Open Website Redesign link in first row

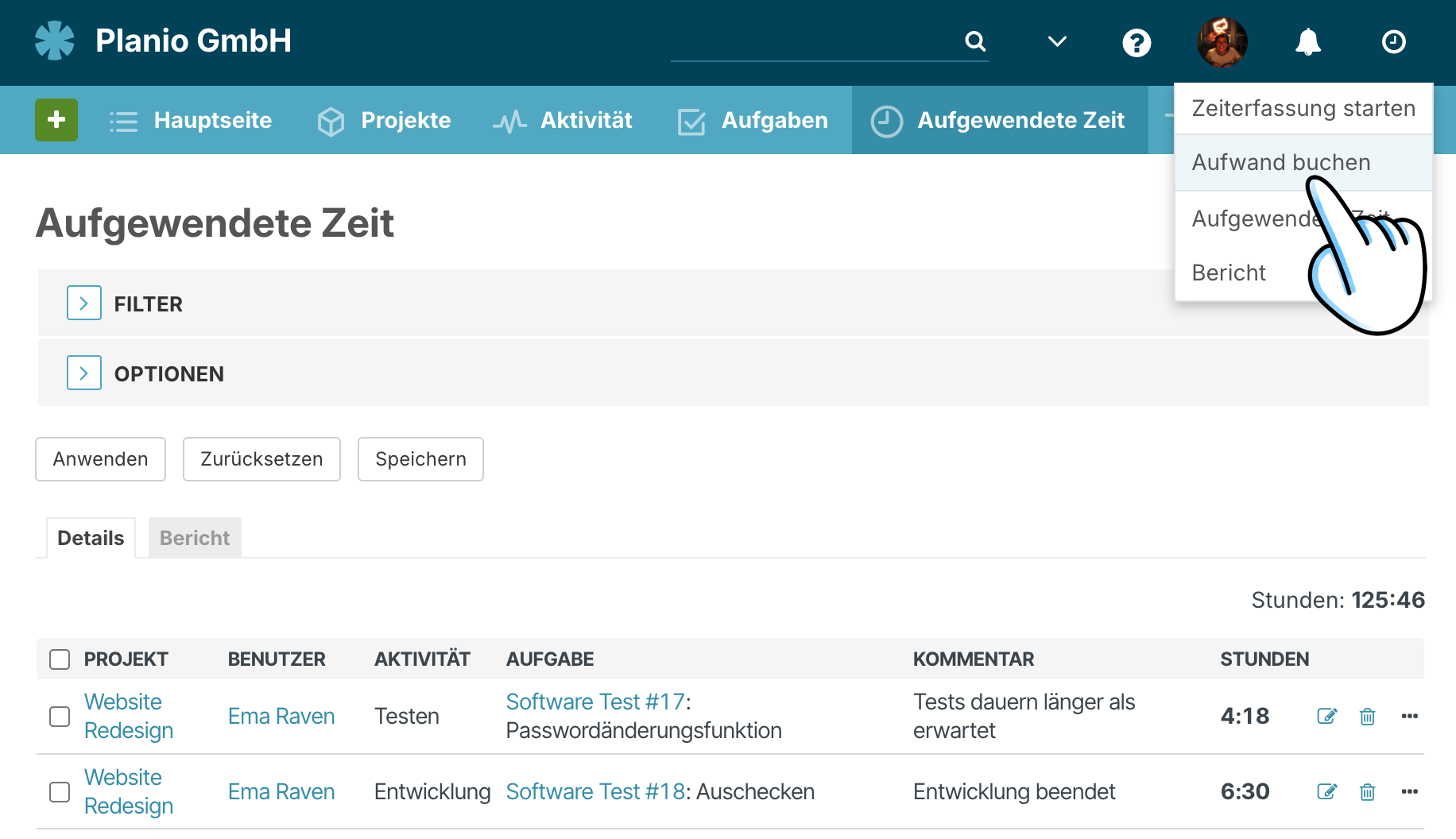[x=129, y=716]
